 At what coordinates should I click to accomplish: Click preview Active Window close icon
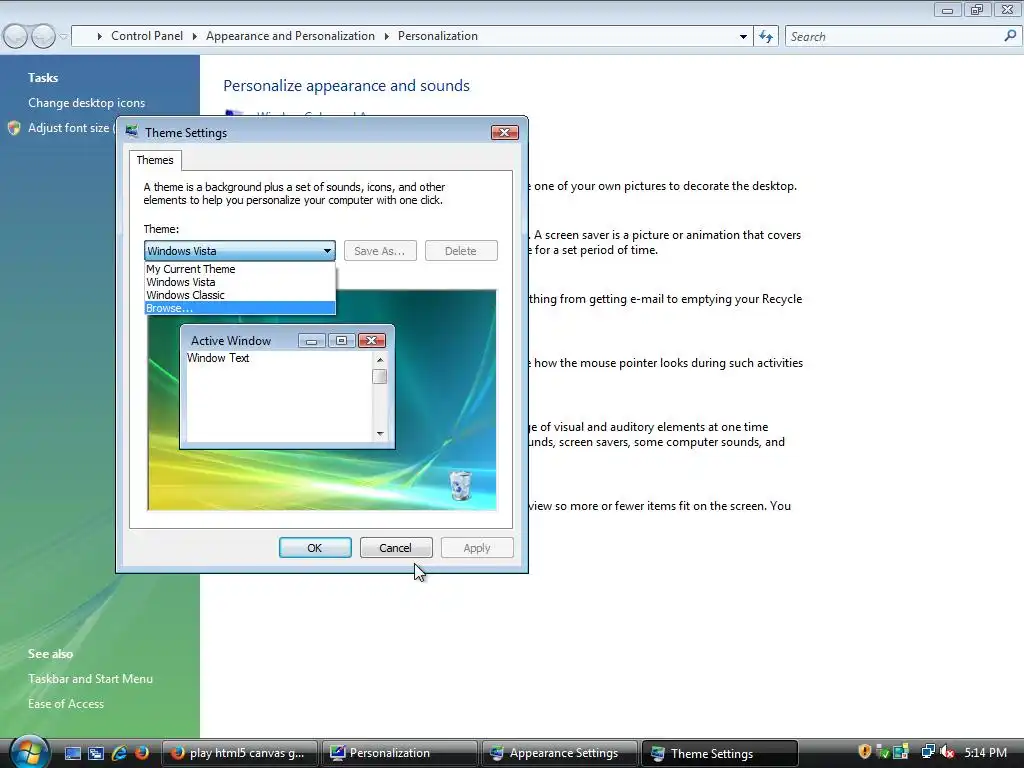coord(372,340)
